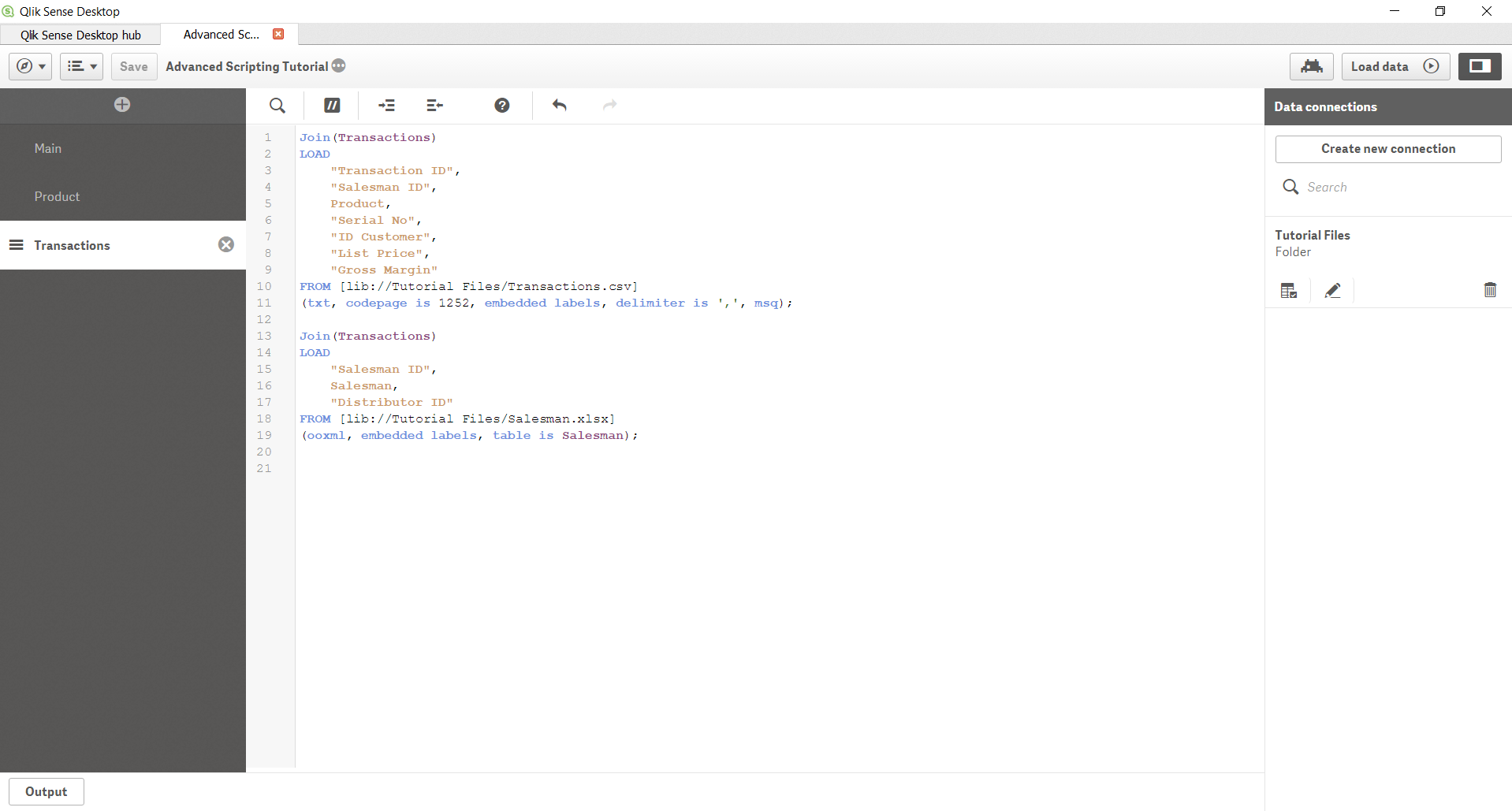The width and height of the screenshot is (1512, 811).
Task: Edit the Tutorial Files connection
Action: [1332, 291]
